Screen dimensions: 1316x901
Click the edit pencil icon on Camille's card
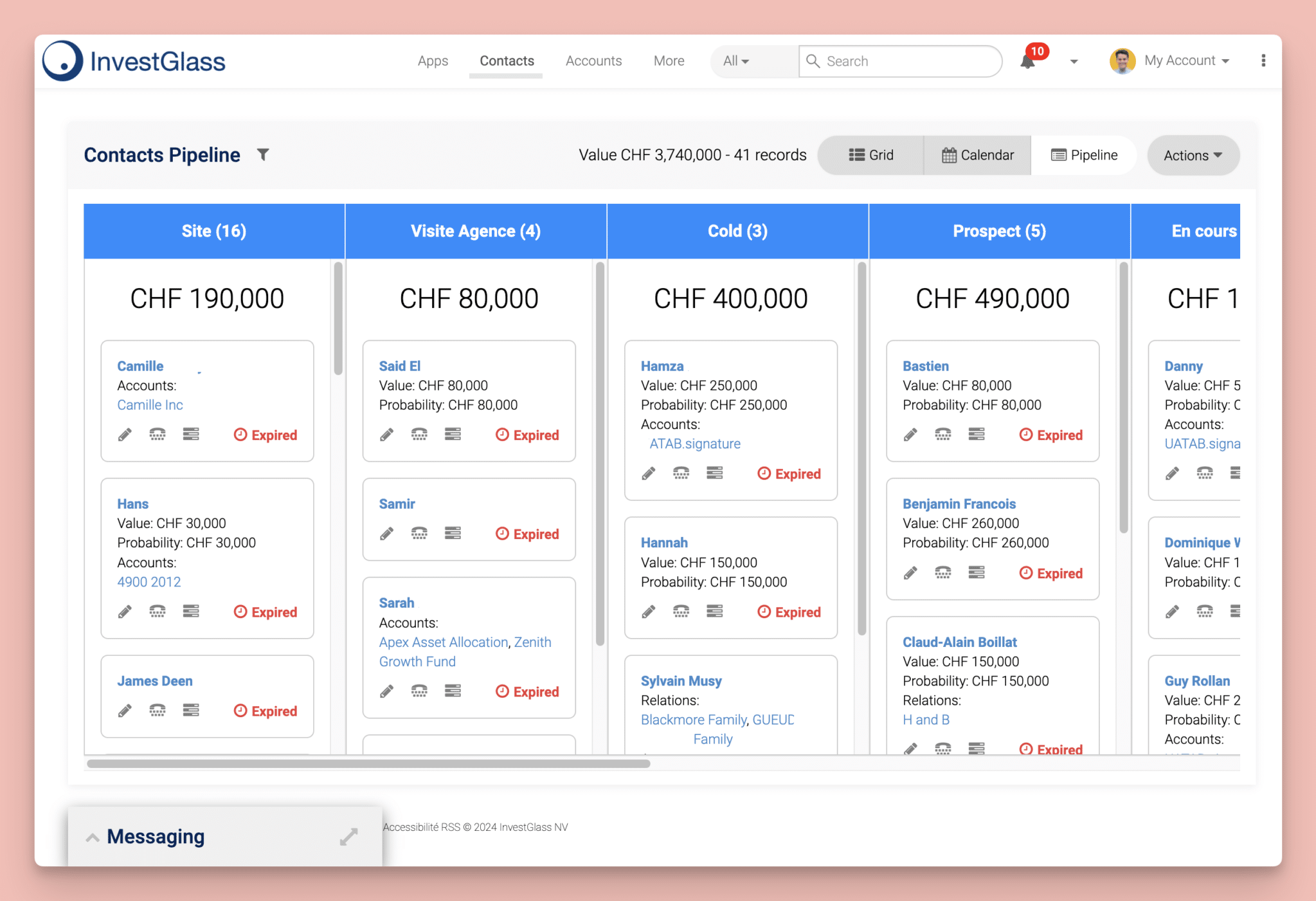(125, 434)
